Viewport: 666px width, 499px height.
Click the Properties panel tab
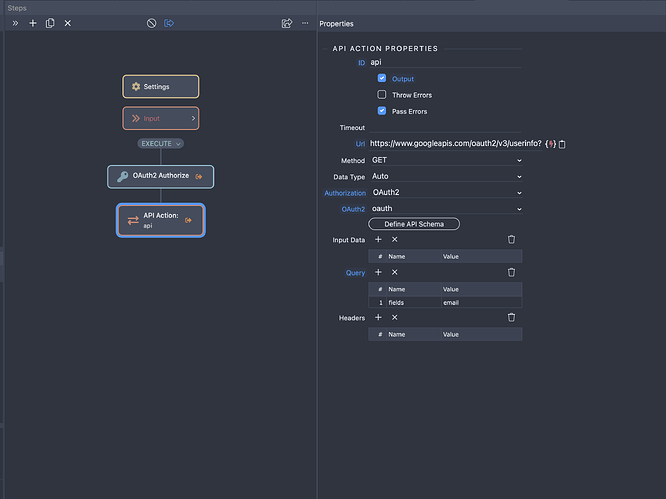(336, 24)
